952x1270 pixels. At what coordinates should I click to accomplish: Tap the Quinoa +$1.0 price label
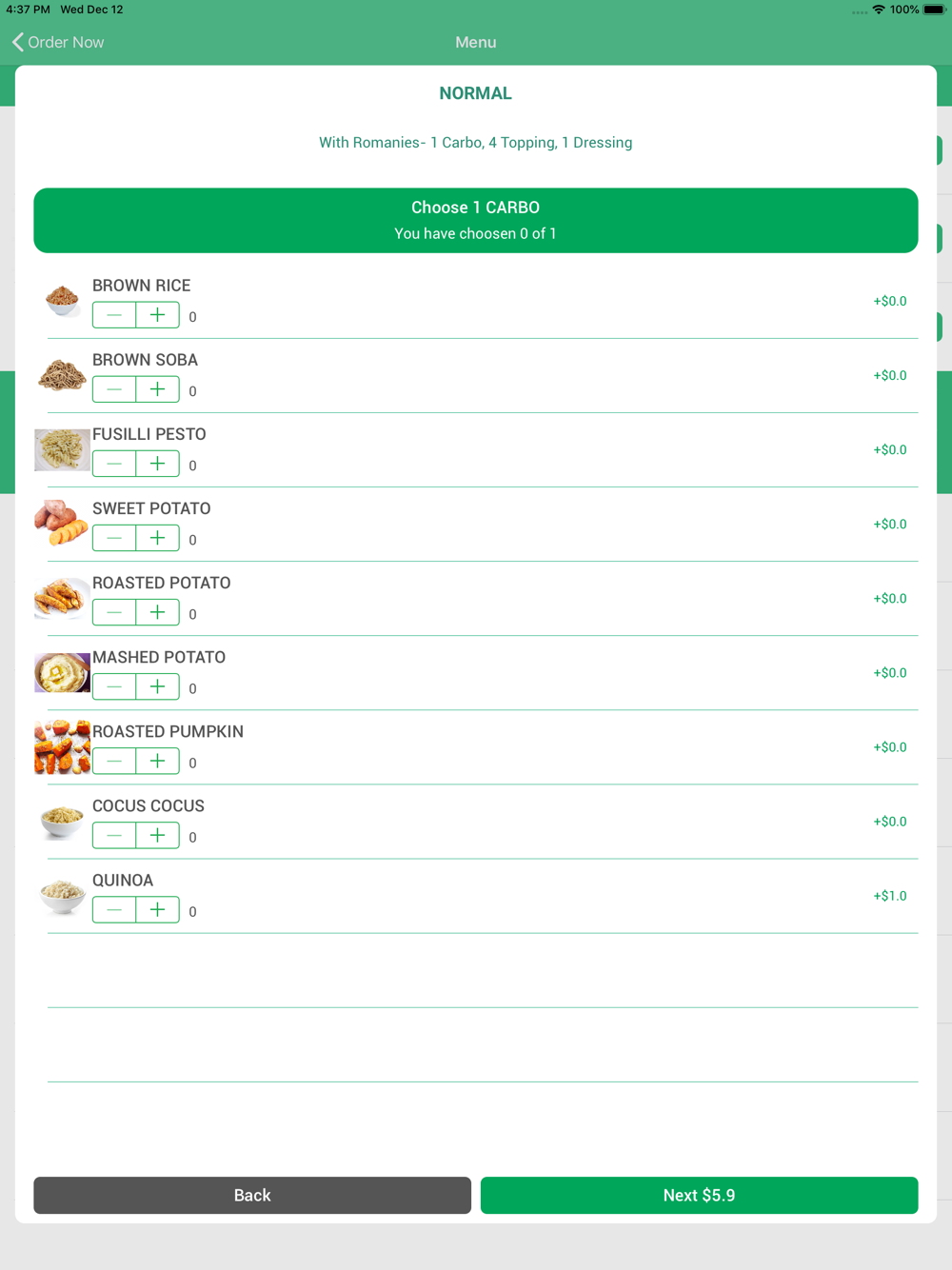(x=890, y=896)
